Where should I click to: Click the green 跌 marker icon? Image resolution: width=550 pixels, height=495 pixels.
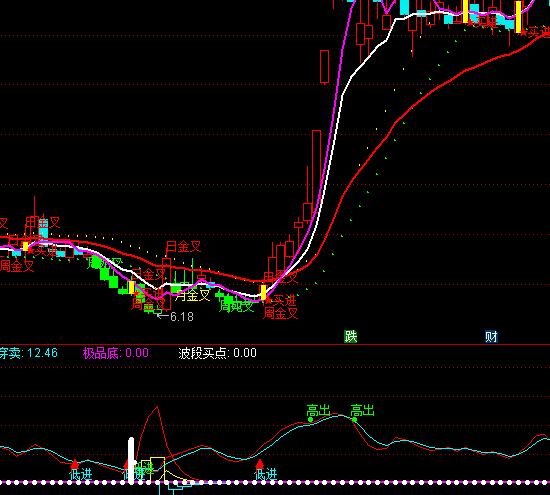pos(350,336)
